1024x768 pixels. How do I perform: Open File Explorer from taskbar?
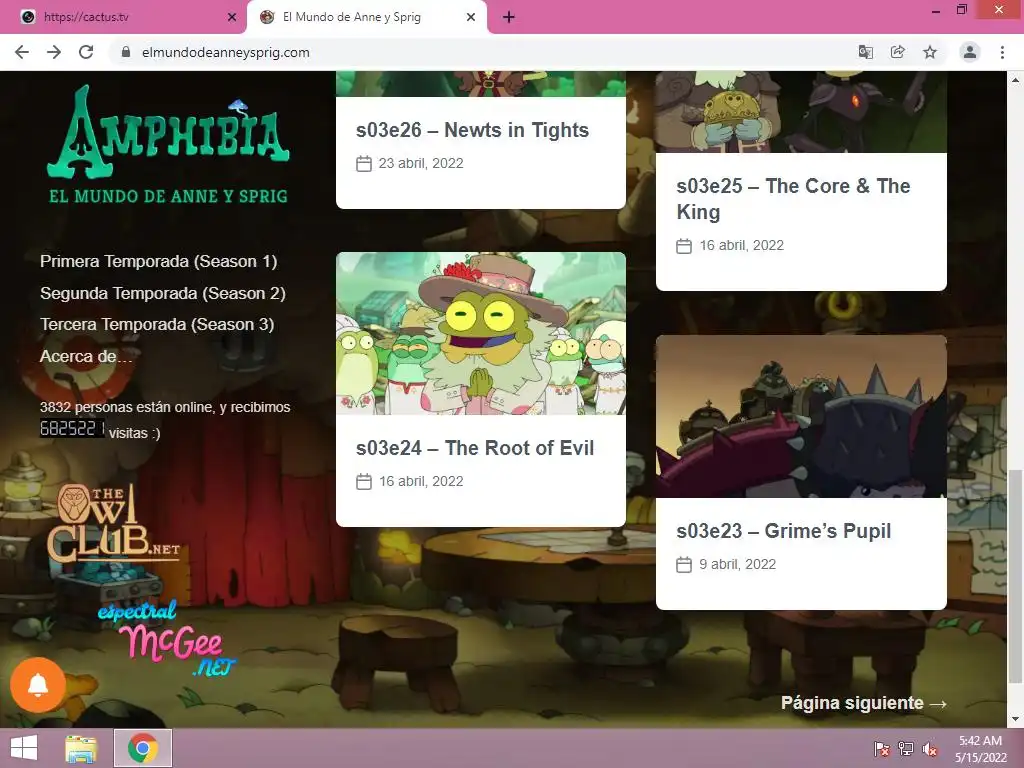click(x=81, y=748)
